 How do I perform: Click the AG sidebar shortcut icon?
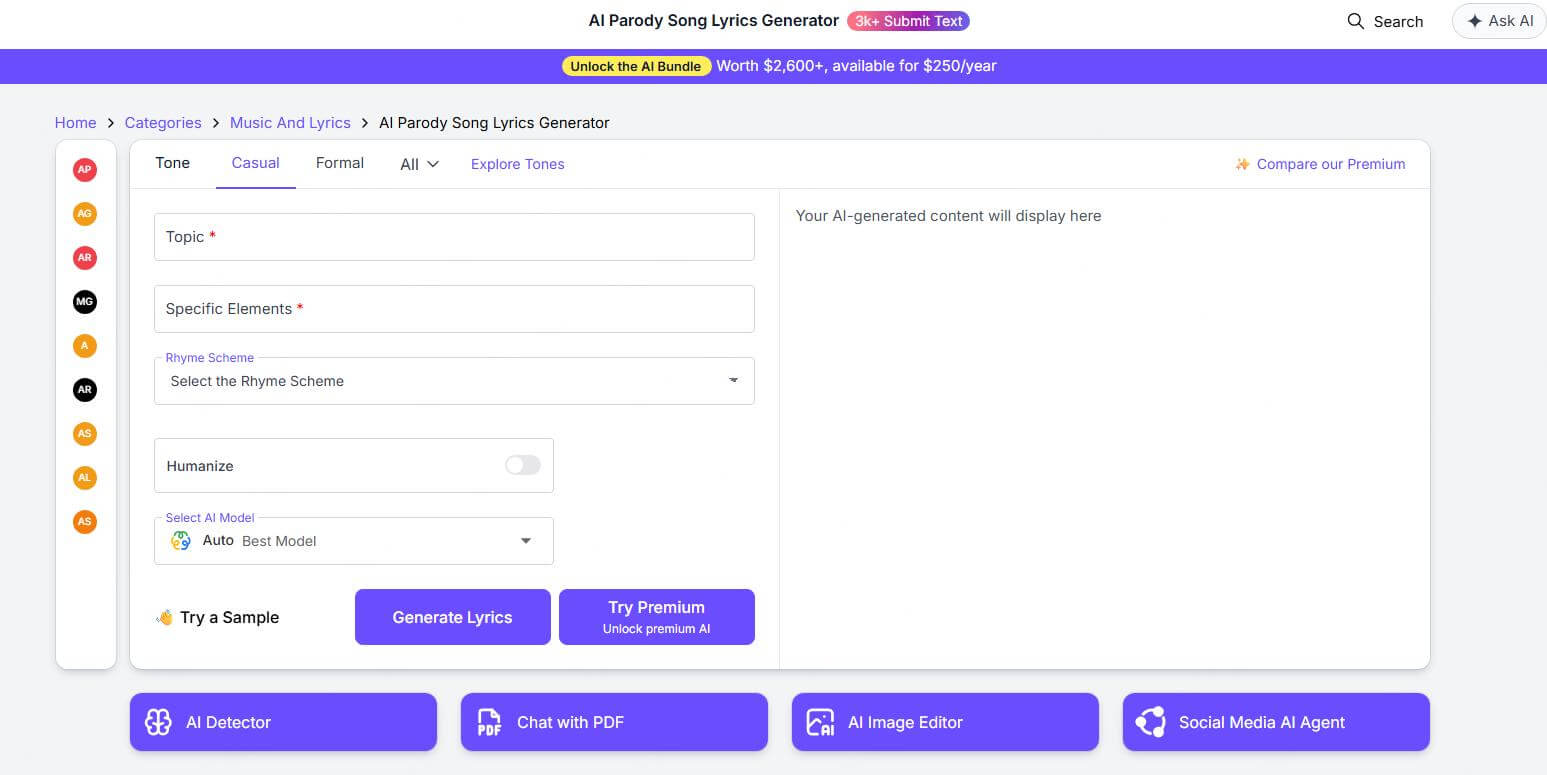[84, 213]
